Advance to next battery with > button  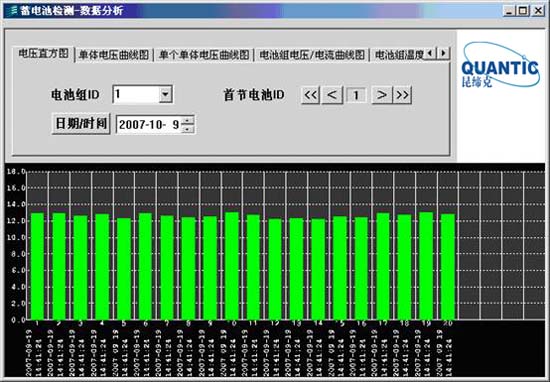coord(382,95)
